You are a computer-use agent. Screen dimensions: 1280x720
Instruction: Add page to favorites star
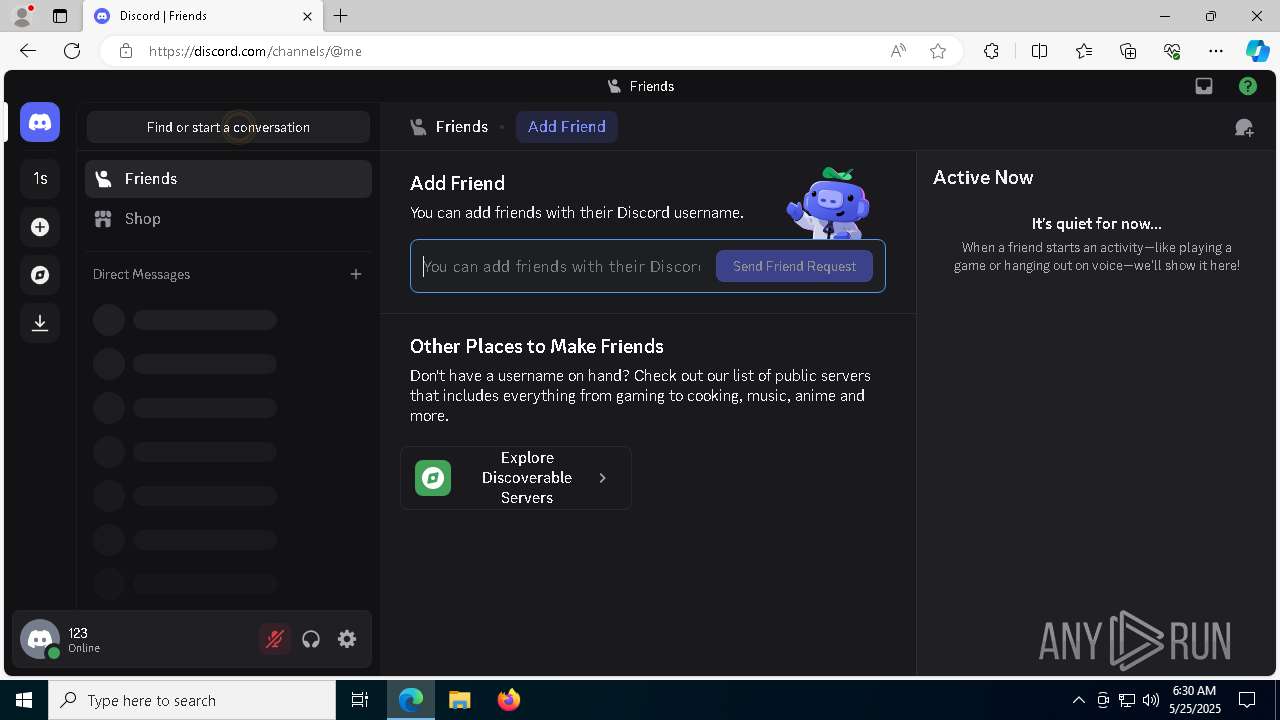click(938, 51)
